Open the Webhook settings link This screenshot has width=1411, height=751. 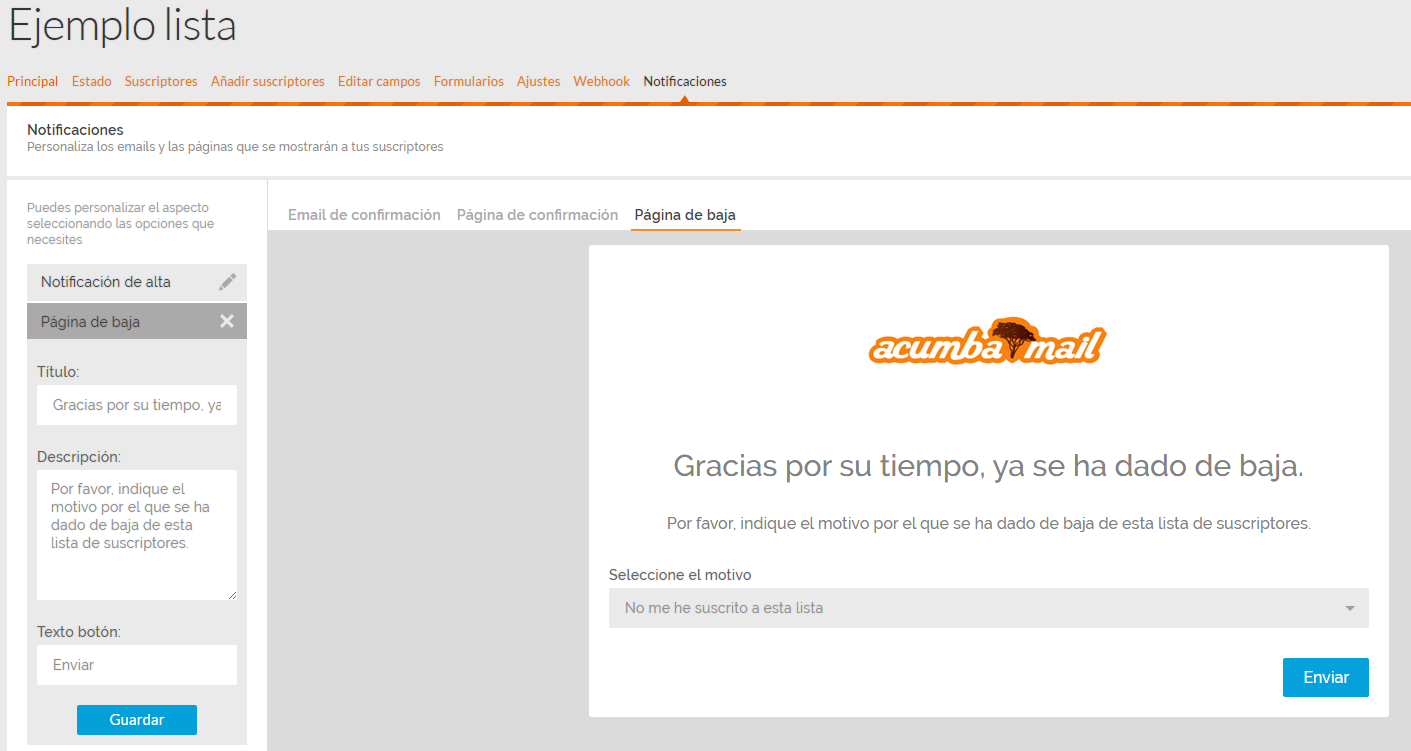(x=601, y=81)
